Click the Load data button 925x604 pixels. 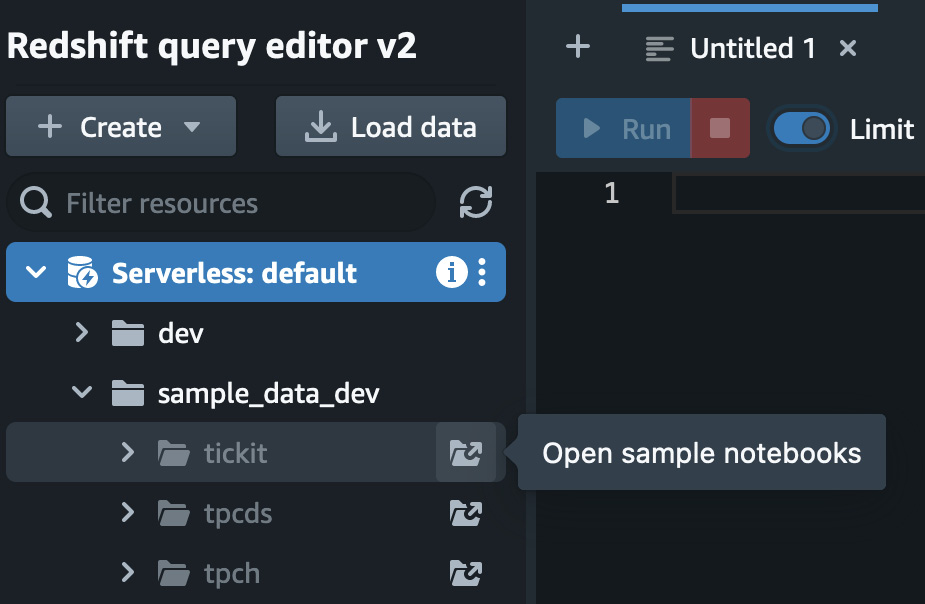[x=391, y=126]
